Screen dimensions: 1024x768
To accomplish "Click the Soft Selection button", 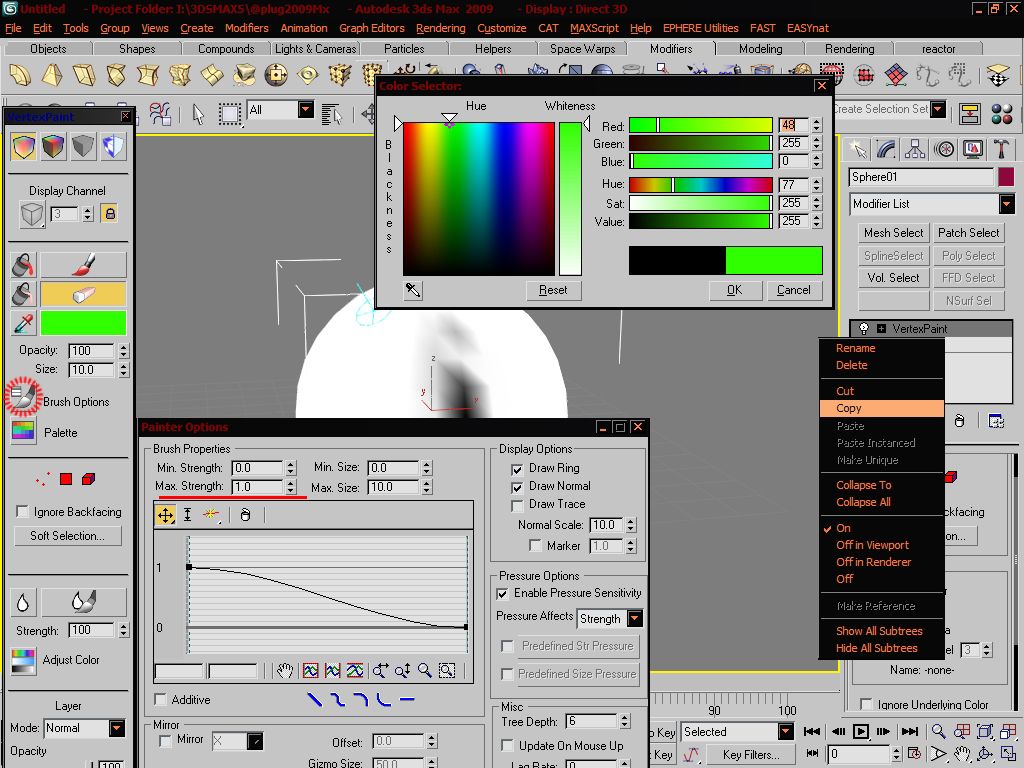I will pos(67,536).
